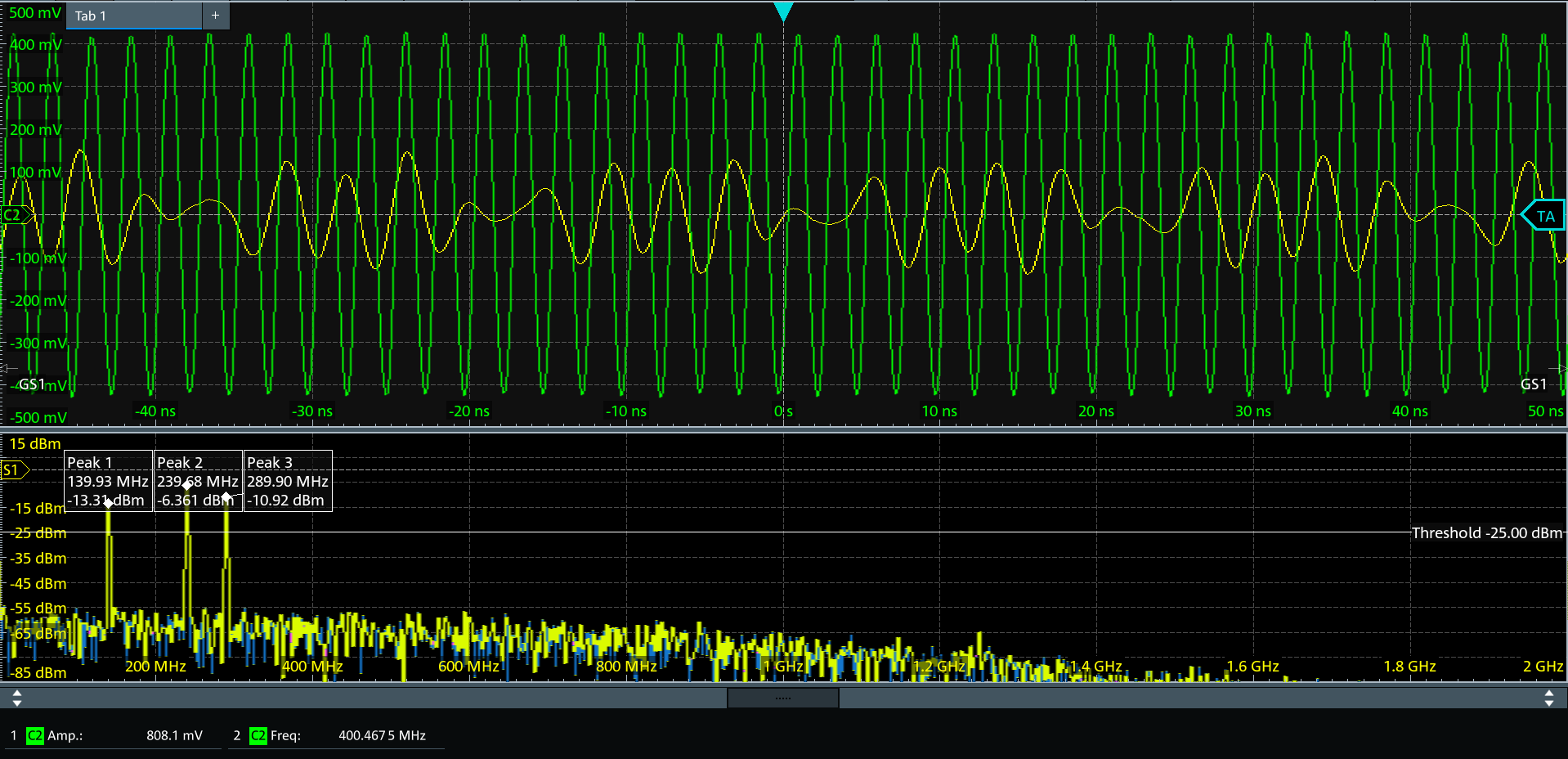The height and width of the screenshot is (759, 1568).
Task: Click the 500 mV vertical scale label
Action: click(x=35, y=13)
